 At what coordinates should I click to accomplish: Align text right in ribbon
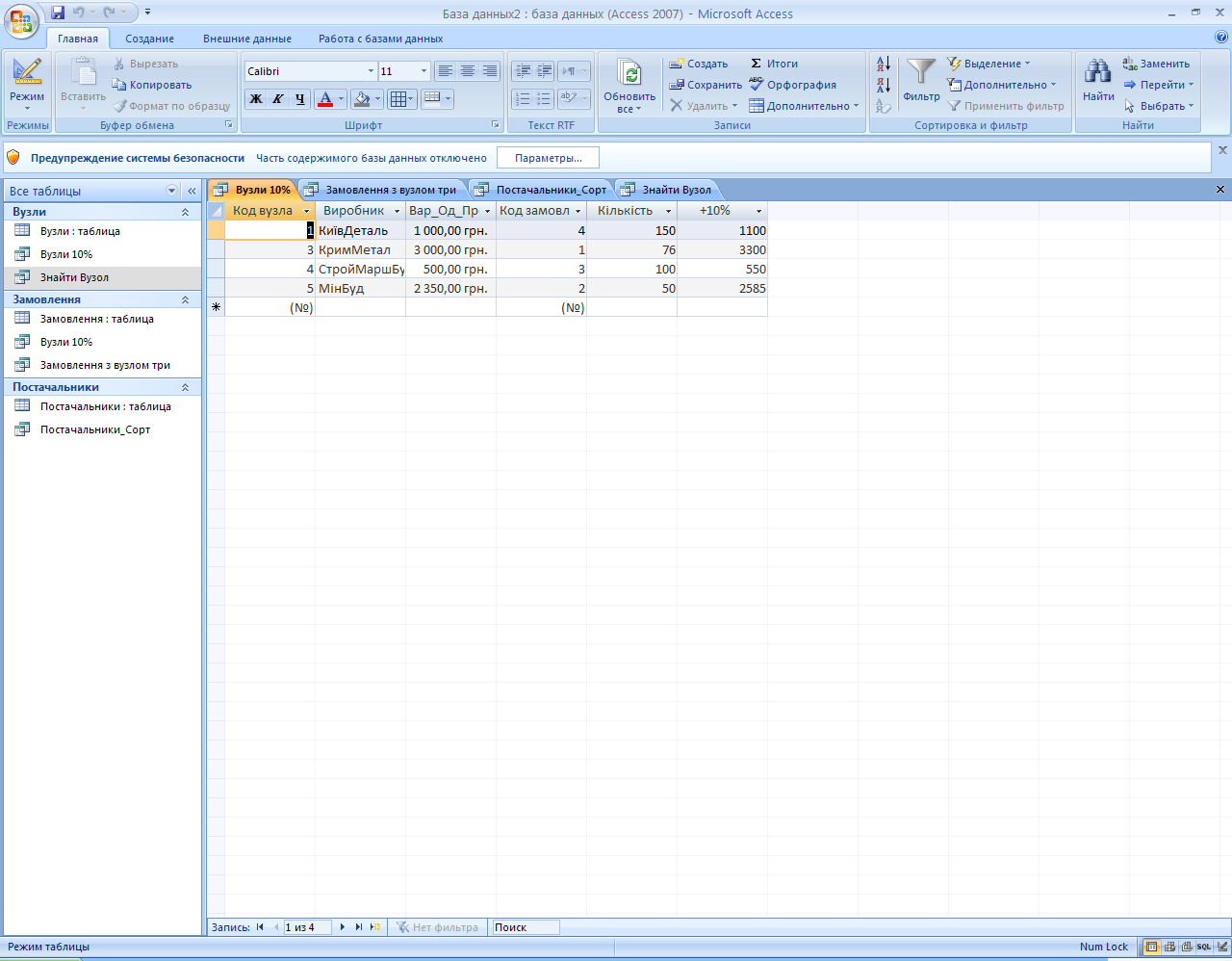tap(490, 71)
